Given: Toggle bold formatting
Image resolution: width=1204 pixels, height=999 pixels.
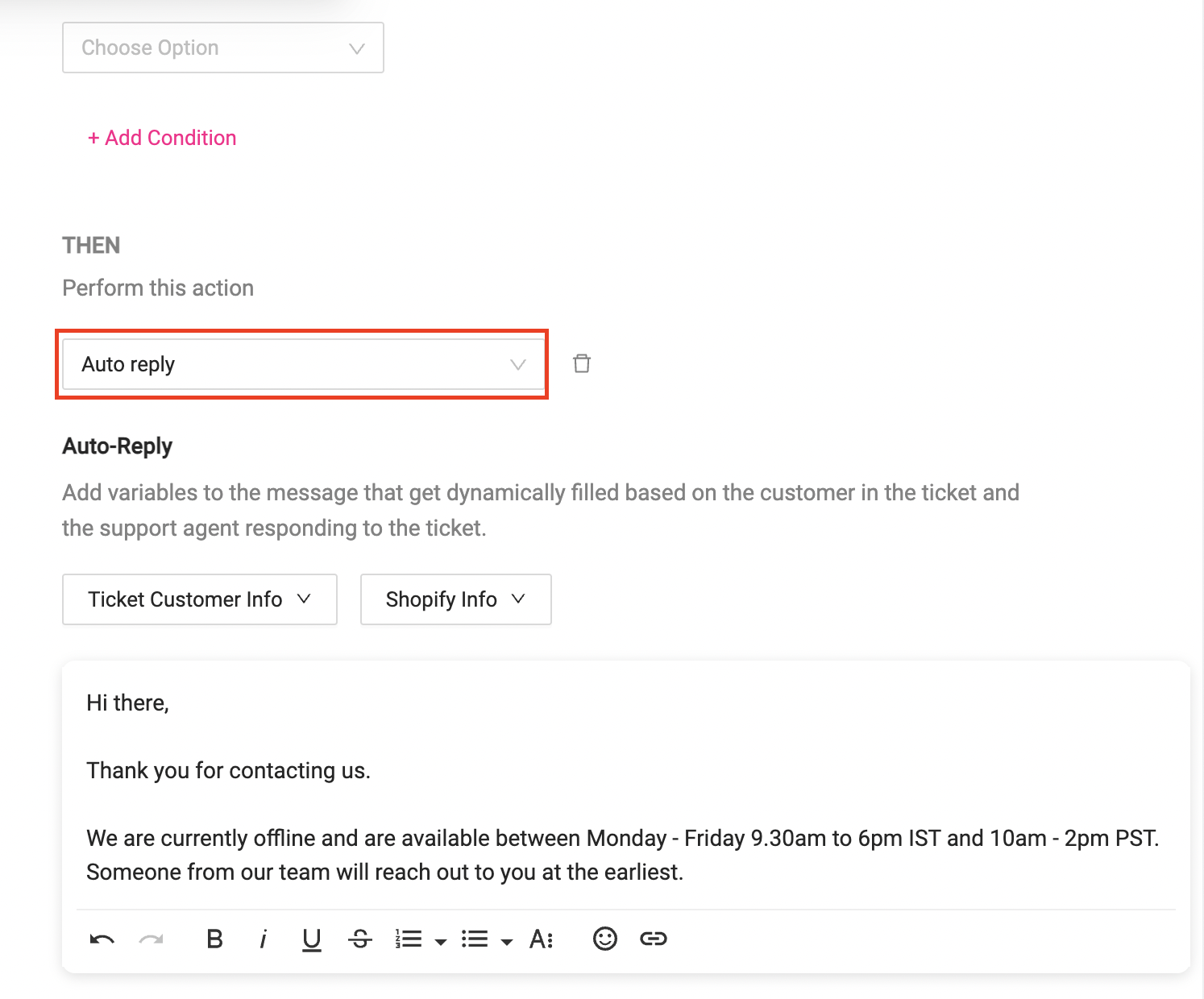Looking at the screenshot, I should pos(214,939).
